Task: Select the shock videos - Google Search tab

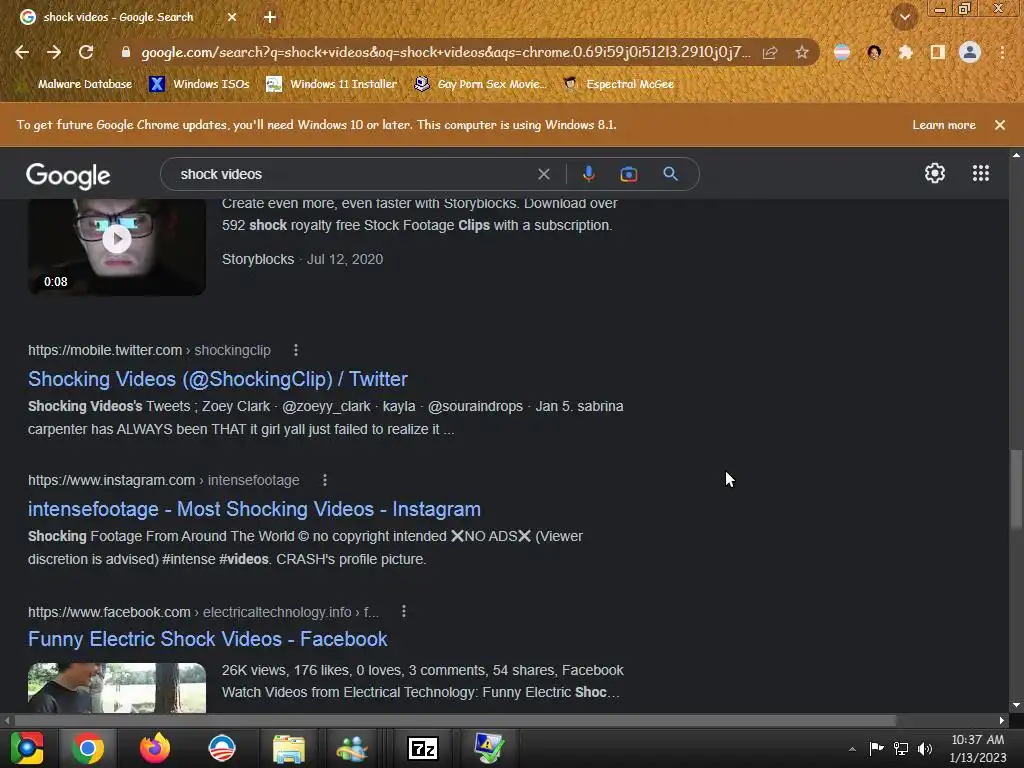Action: [x=118, y=17]
